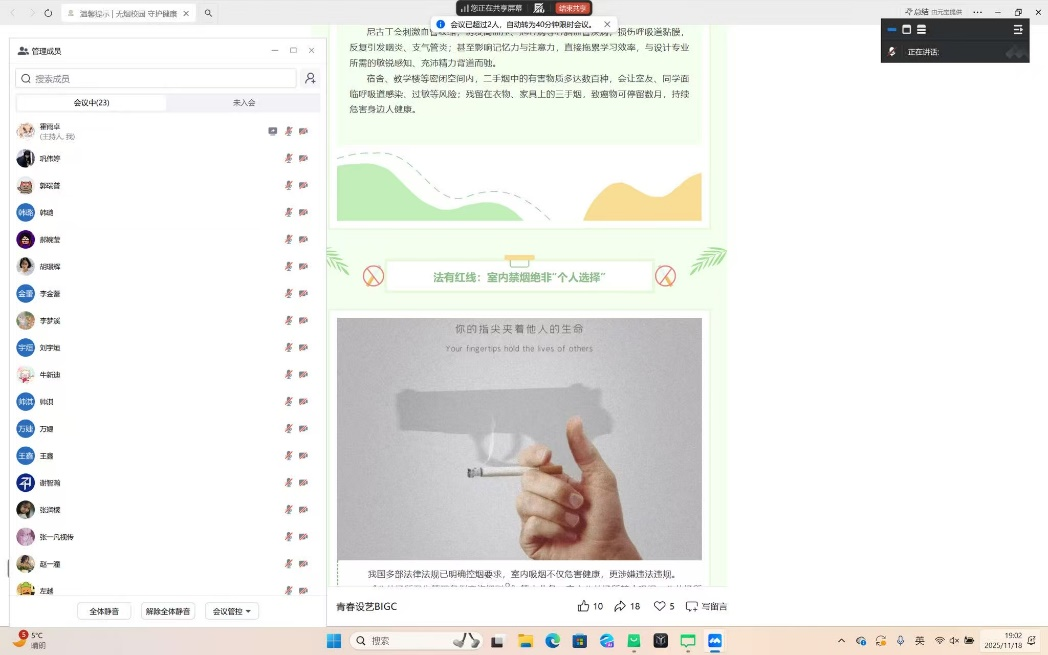
Task: Switch to the 未入会 tab
Action: (244, 103)
